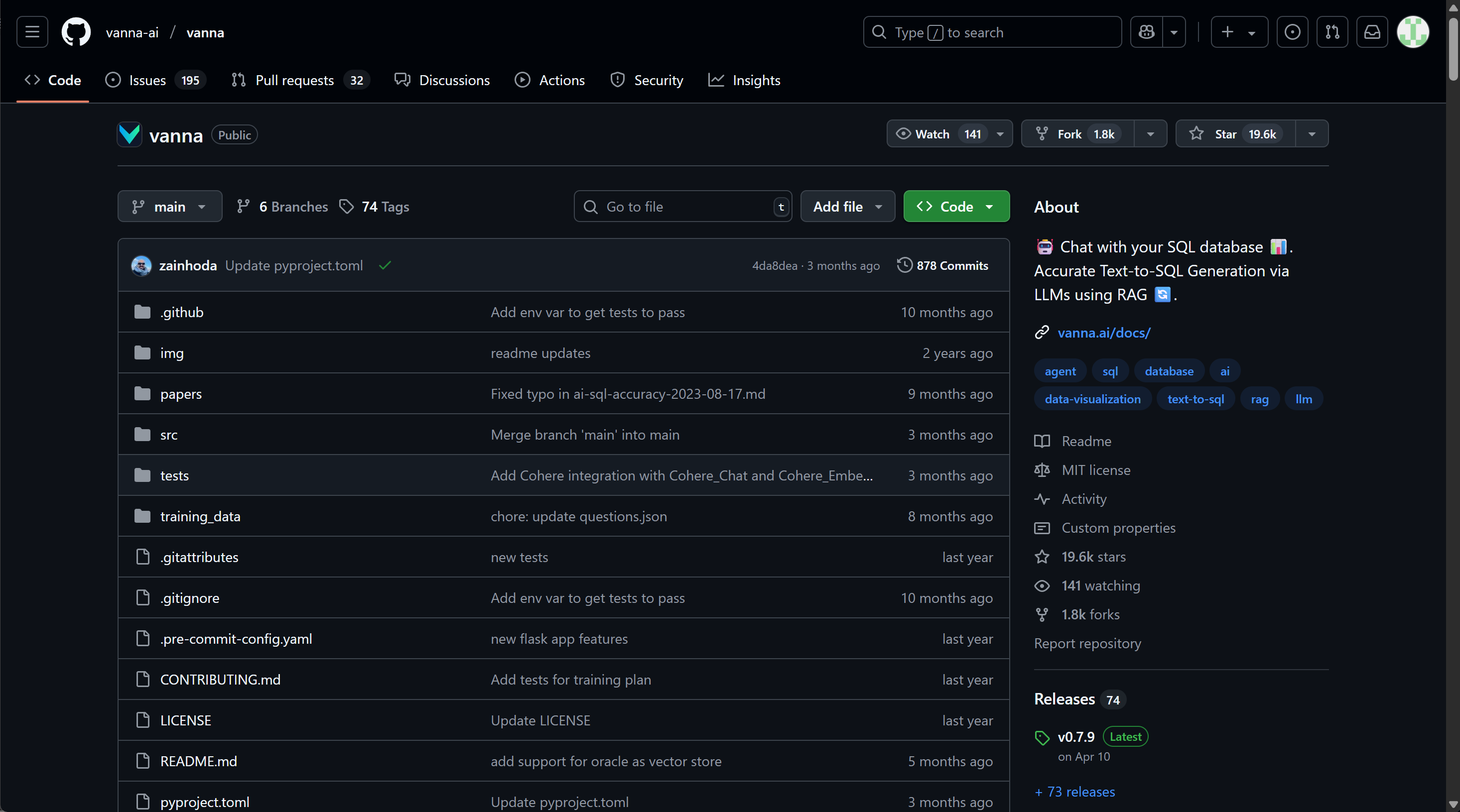Open the vanna.ai/docs/ link
The height and width of the screenshot is (812, 1460).
(1103, 333)
